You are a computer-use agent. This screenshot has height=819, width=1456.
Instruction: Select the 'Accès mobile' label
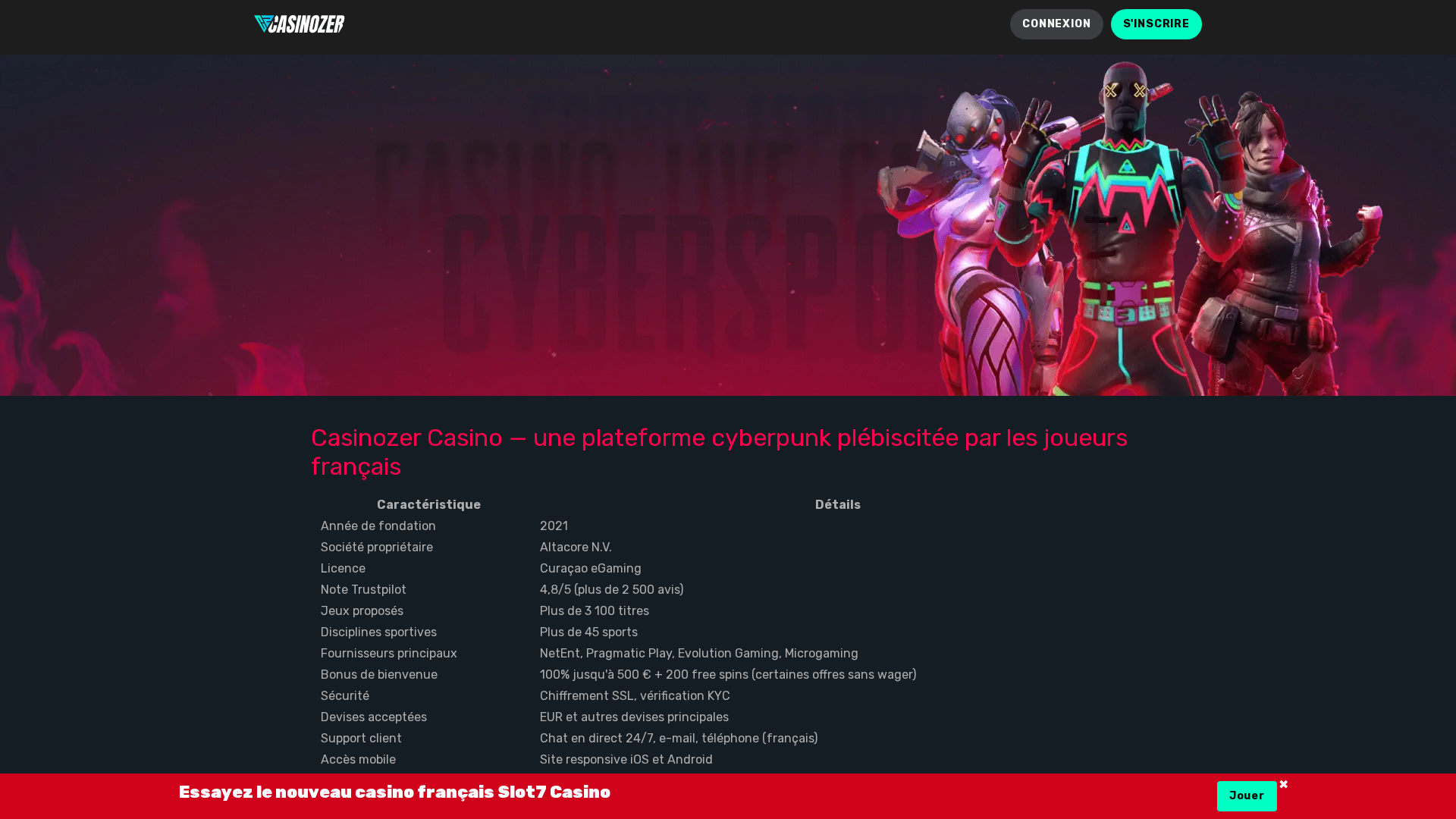358,760
